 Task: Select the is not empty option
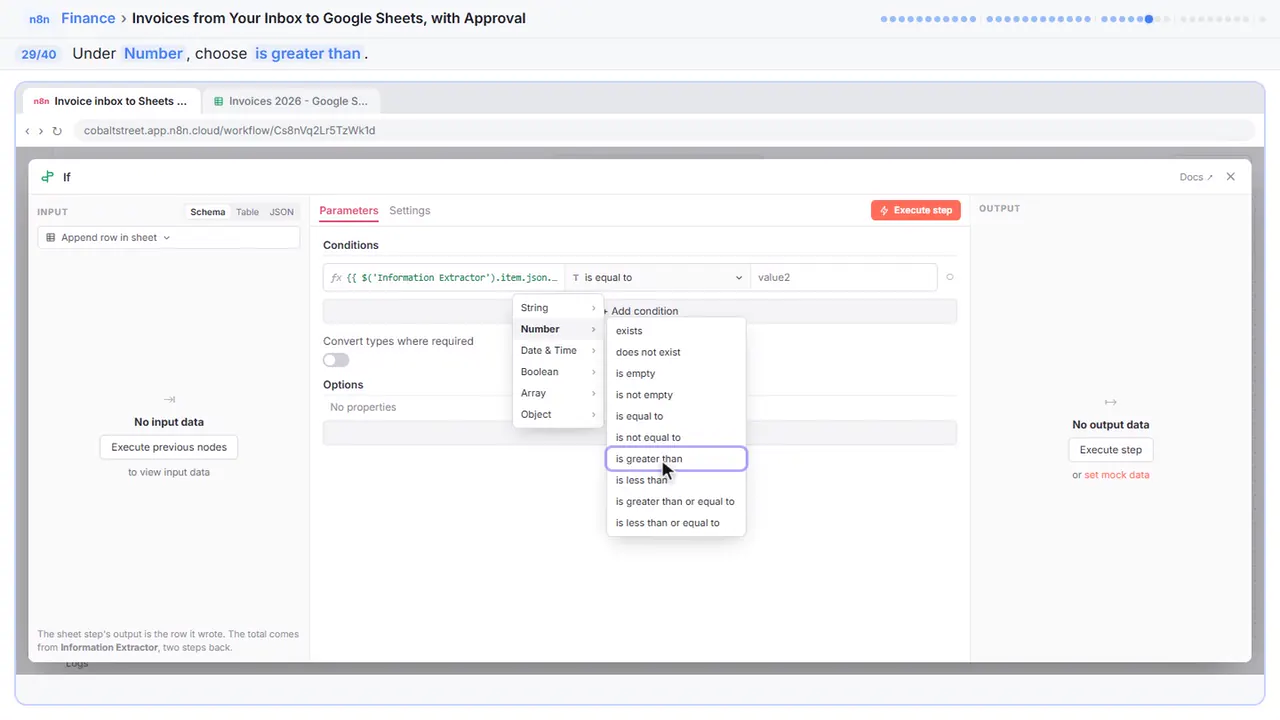tap(676, 395)
